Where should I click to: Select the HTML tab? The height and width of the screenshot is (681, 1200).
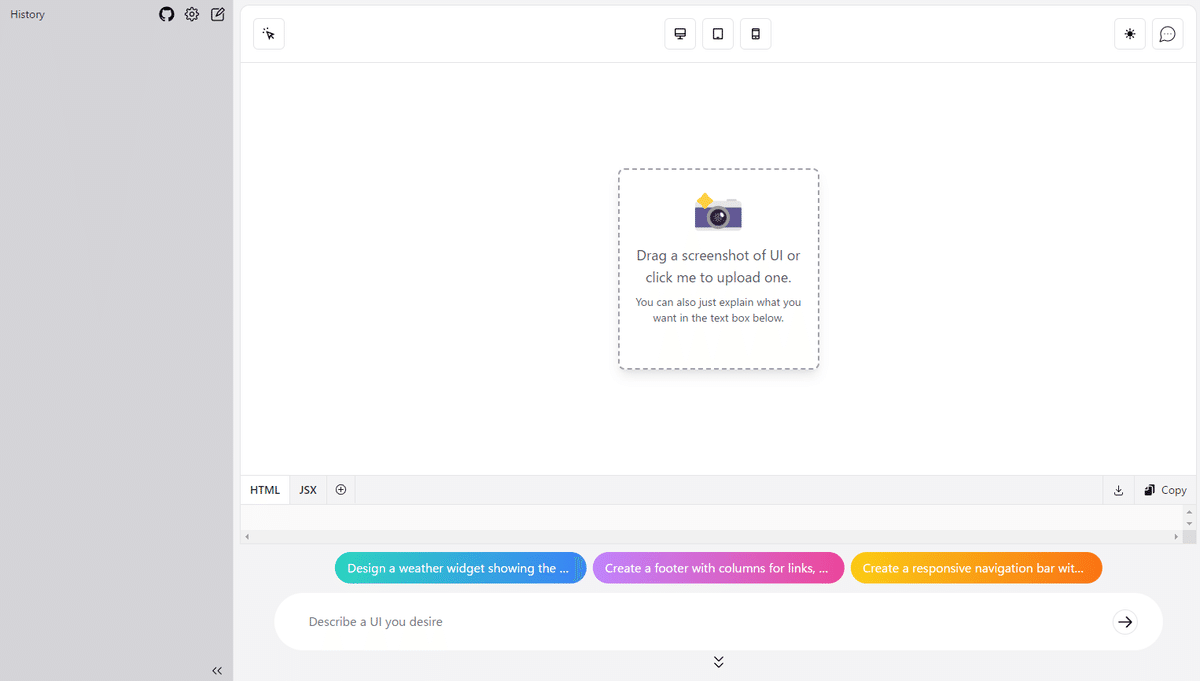pyautogui.click(x=264, y=489)
